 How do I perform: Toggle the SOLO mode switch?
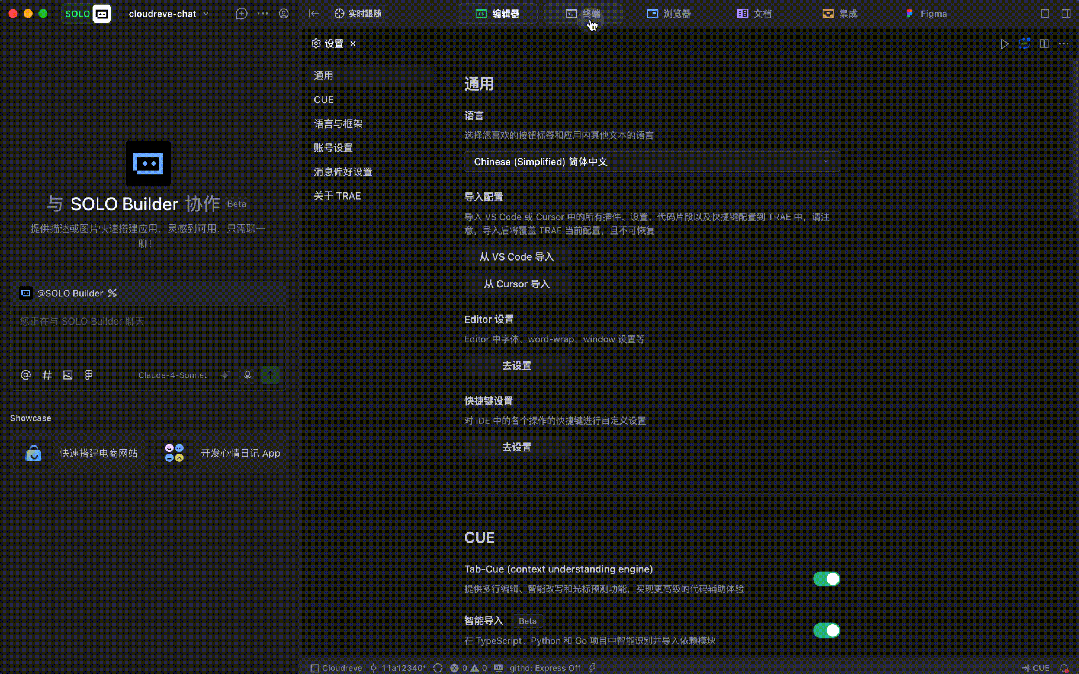[87, 14]
